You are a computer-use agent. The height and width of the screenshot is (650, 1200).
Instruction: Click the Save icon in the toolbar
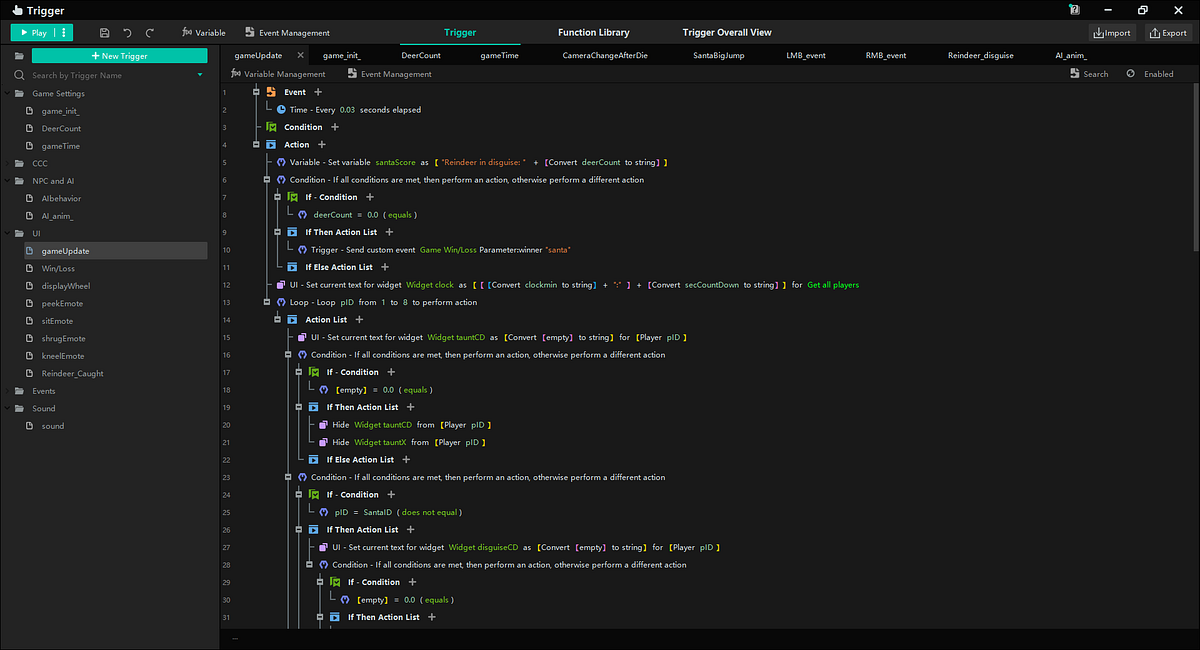(x=104, y=32)
